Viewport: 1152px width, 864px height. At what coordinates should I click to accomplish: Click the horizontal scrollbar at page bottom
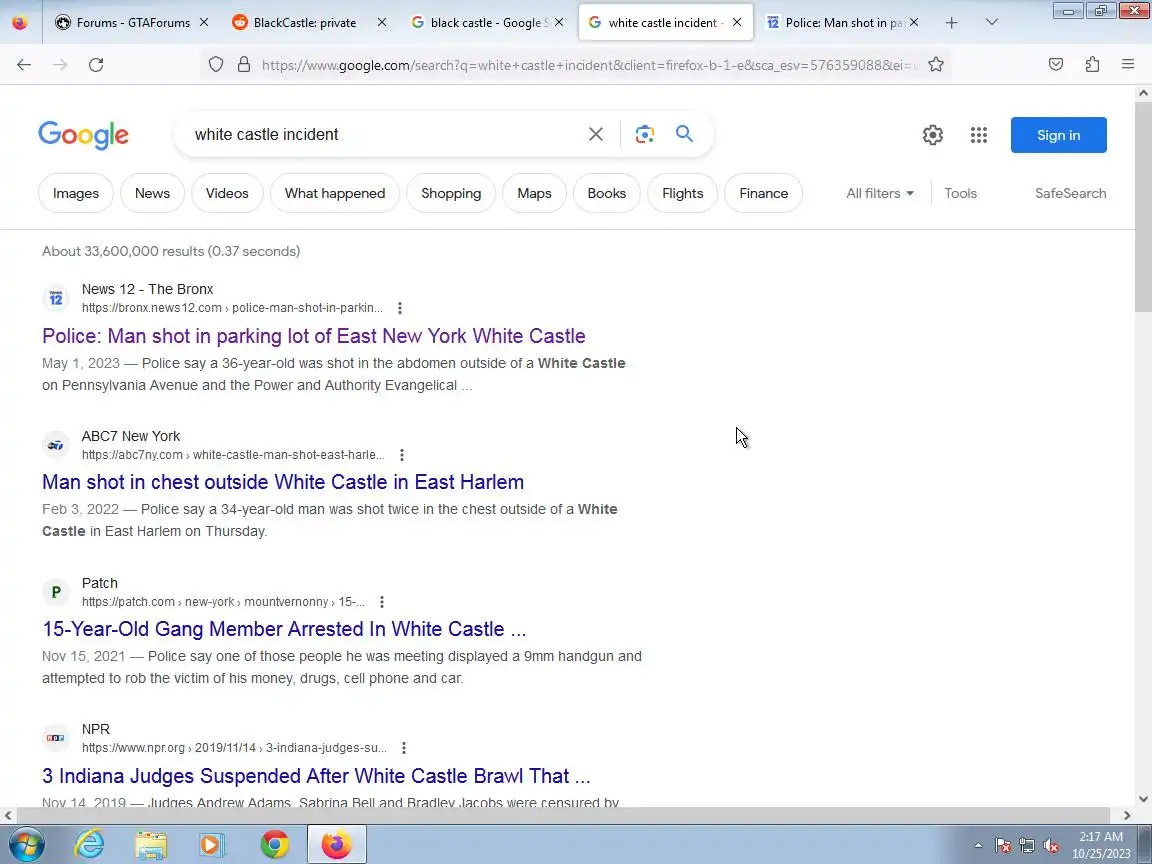pos(563,815)
